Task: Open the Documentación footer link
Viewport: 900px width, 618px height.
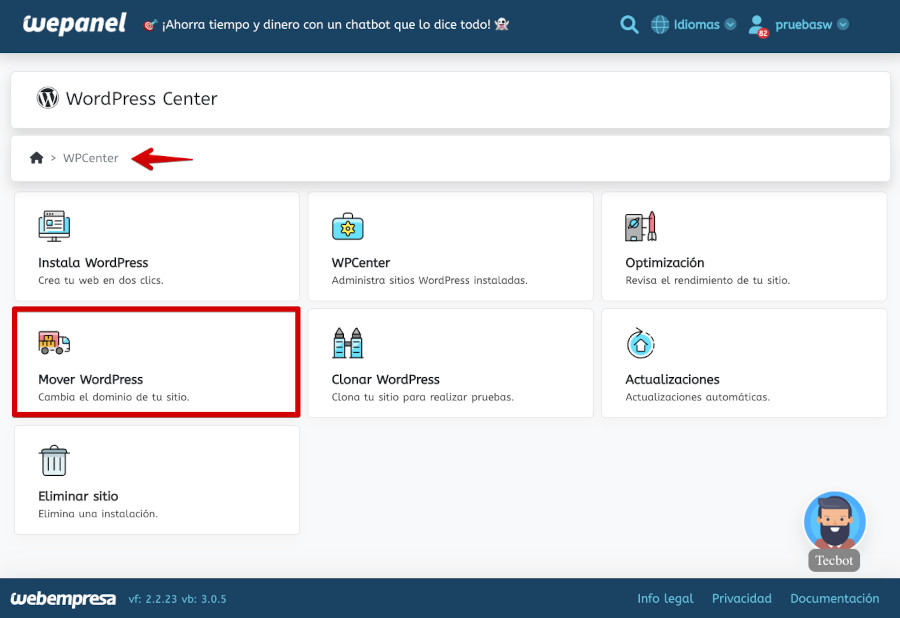Action: coord(835,598)
